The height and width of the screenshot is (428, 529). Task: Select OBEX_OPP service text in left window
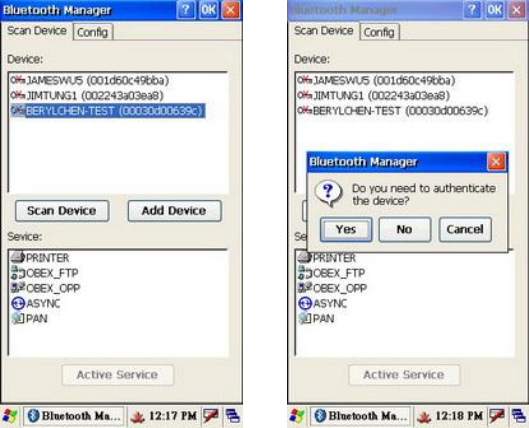(53, 288)
